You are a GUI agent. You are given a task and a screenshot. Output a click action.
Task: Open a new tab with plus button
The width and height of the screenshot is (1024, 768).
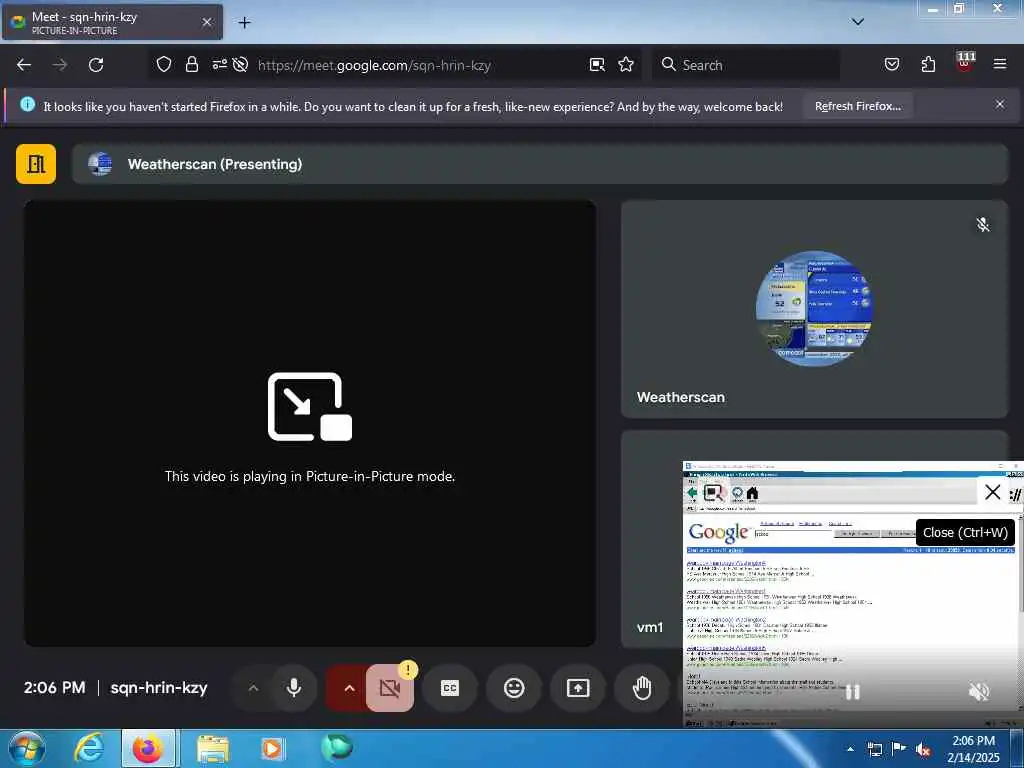(x=244, y=23)
